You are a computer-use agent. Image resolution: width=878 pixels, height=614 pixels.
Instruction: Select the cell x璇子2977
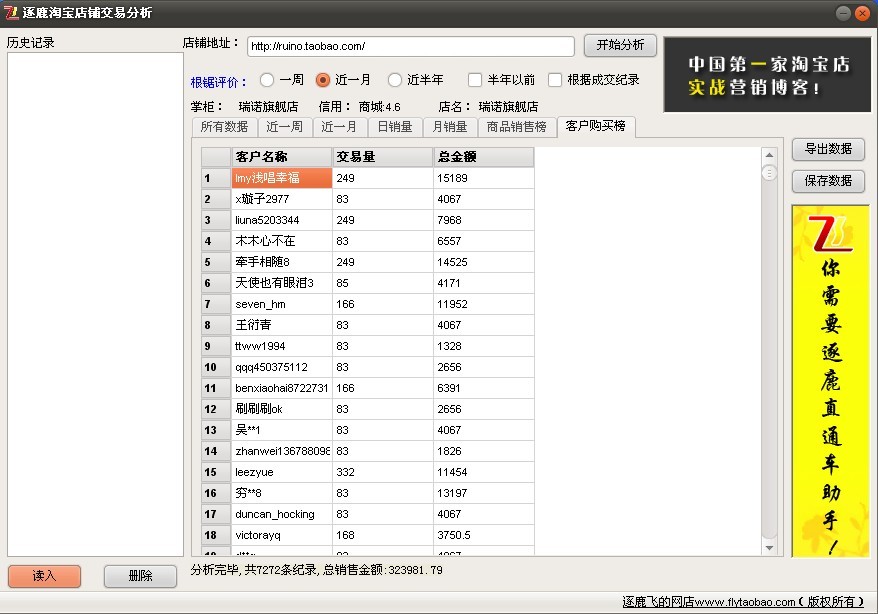pos(282,199)
